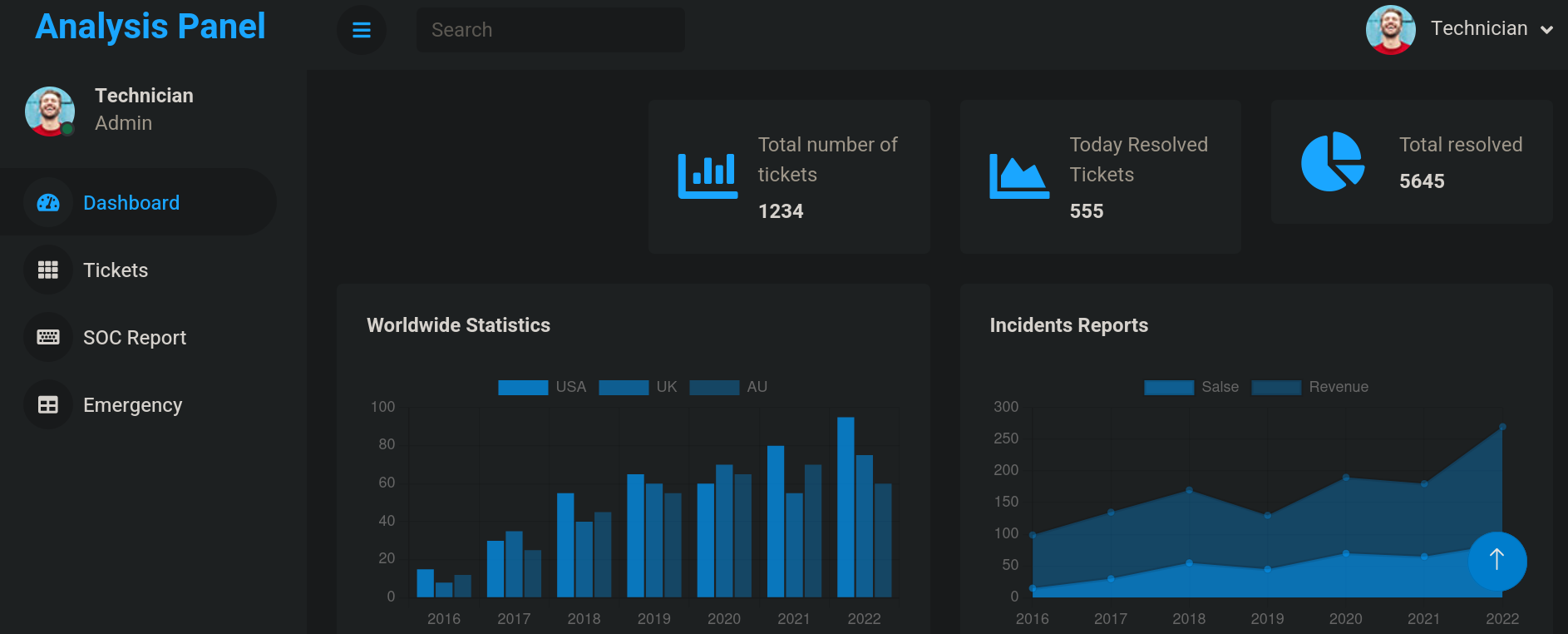Click the Revenue legend color swatch

pos(1276,387)
